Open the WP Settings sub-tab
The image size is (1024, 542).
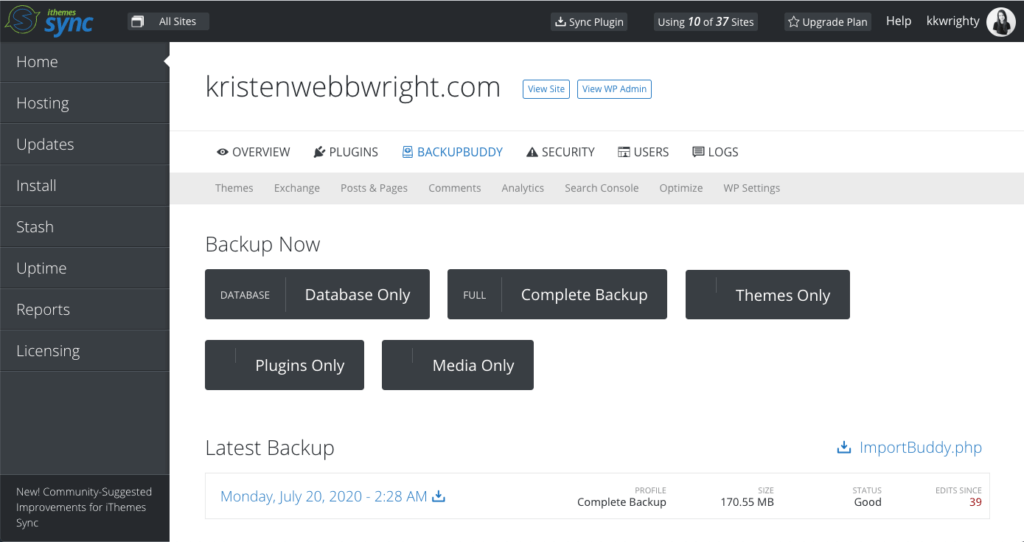point(752,188)
